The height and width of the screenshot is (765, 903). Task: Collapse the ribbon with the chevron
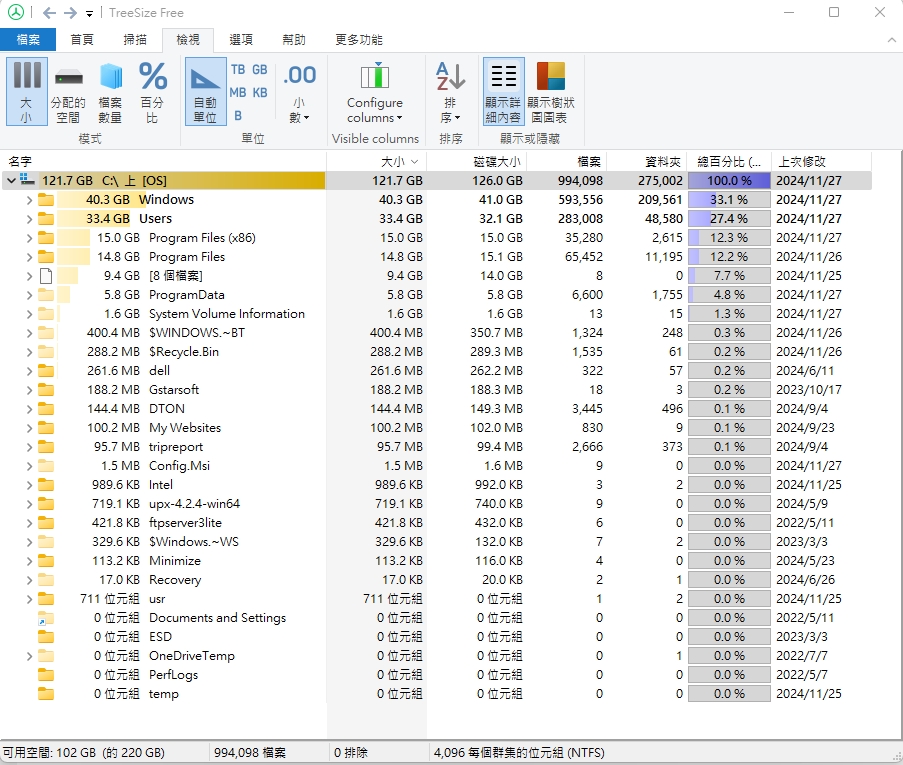(x=891, y=40)
